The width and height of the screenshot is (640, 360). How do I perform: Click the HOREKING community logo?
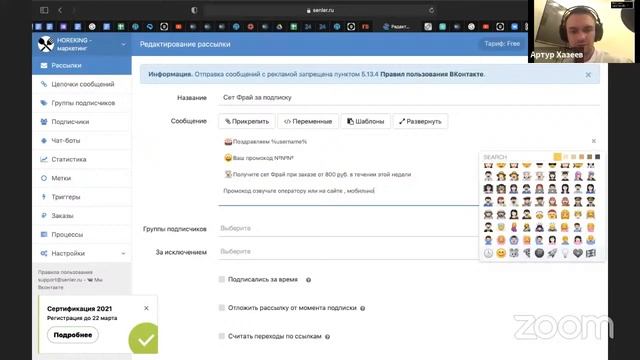46,44
